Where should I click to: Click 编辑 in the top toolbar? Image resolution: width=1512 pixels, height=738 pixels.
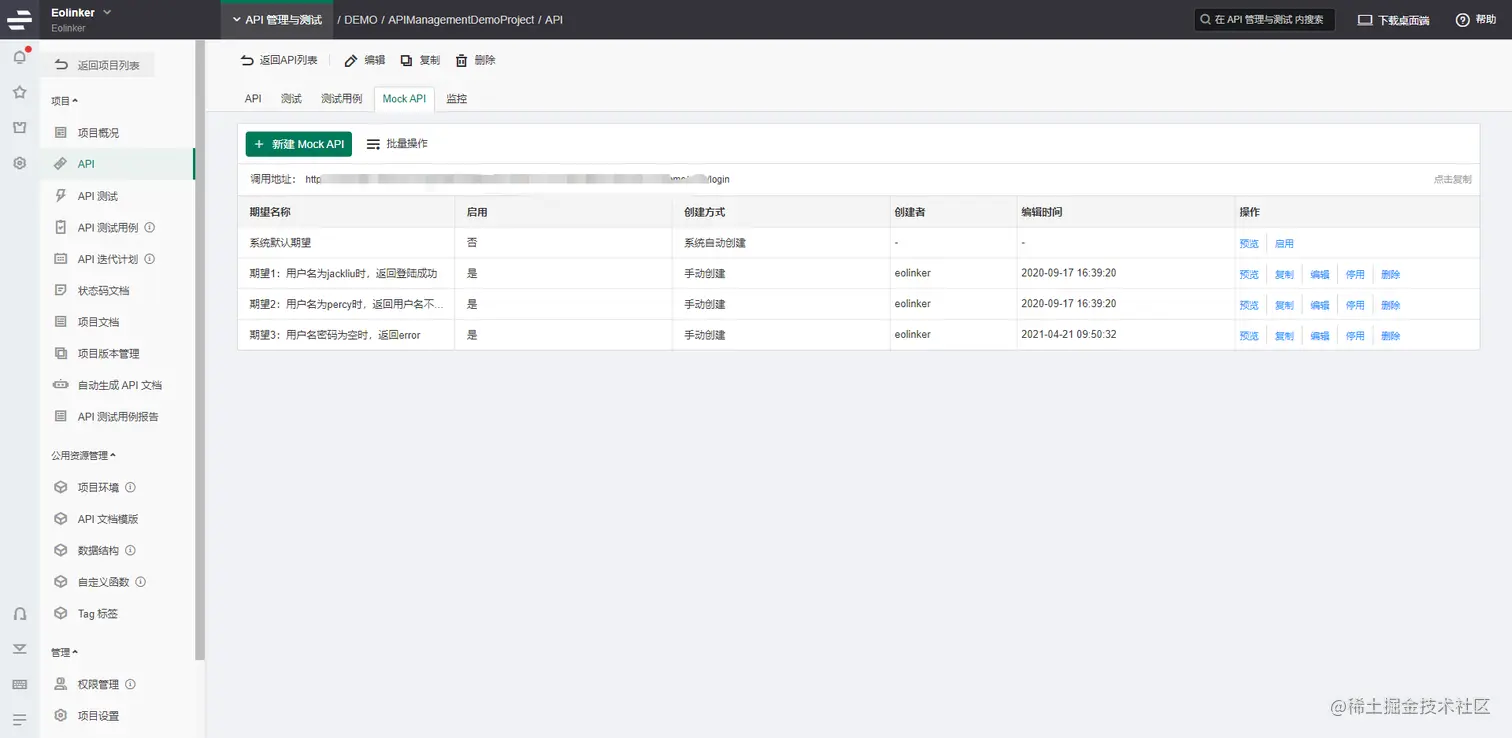point(364,61)
